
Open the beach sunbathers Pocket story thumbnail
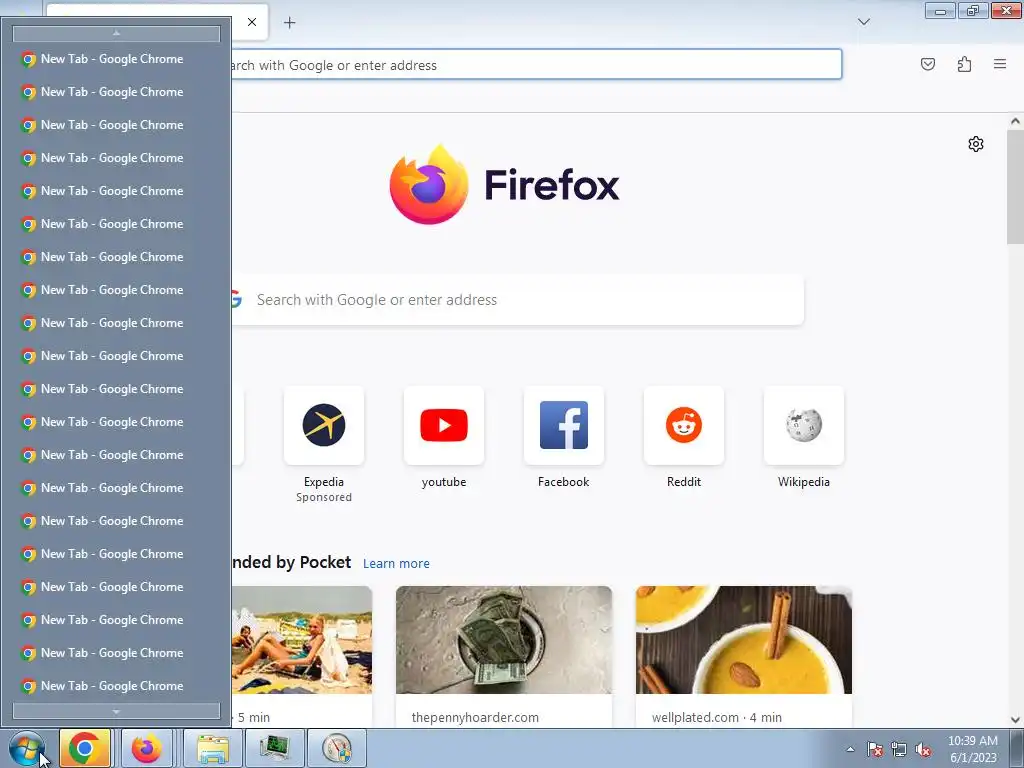302,640
